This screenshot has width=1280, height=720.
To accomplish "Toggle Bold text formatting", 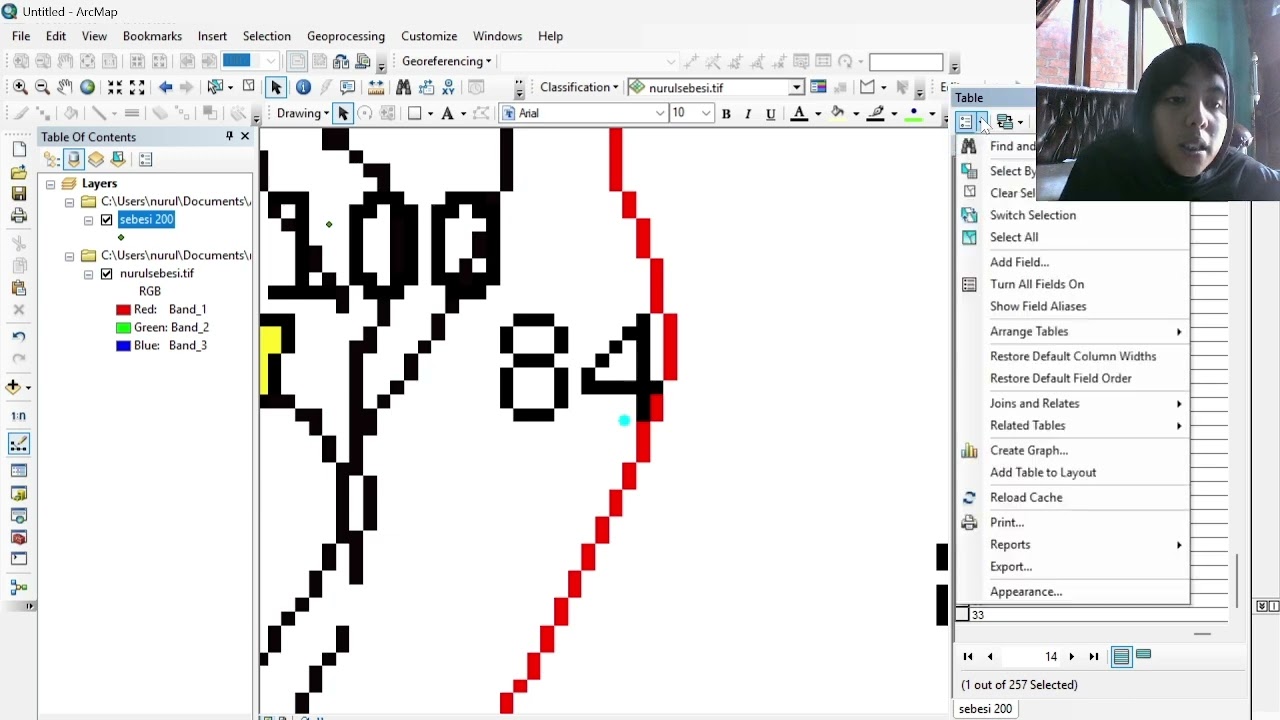I will pos(726,114).
